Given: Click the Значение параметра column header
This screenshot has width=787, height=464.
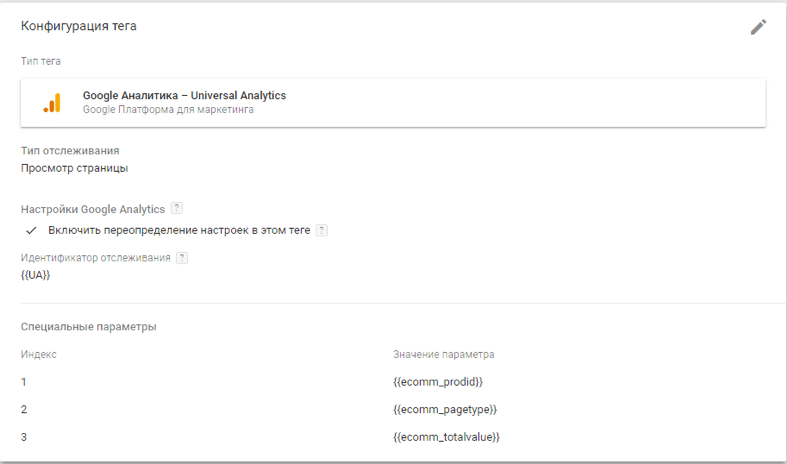Looking at the screenshot, I should (x=444, y=354).
